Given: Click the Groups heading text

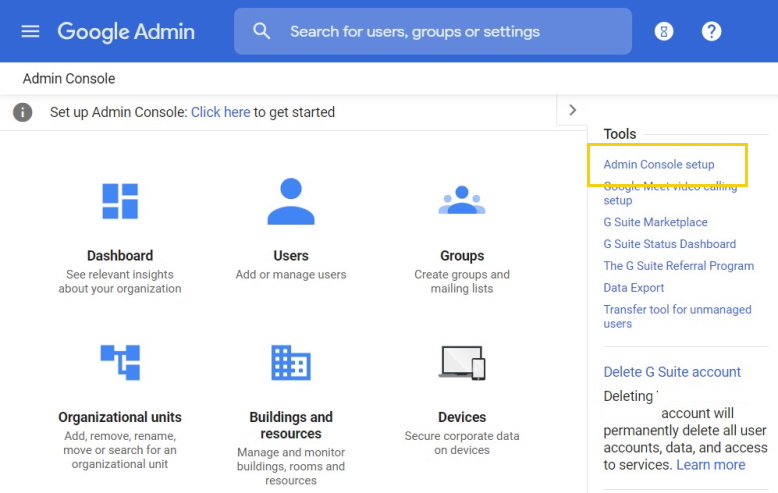Looking at the screenshot, I should pos(462,256).
